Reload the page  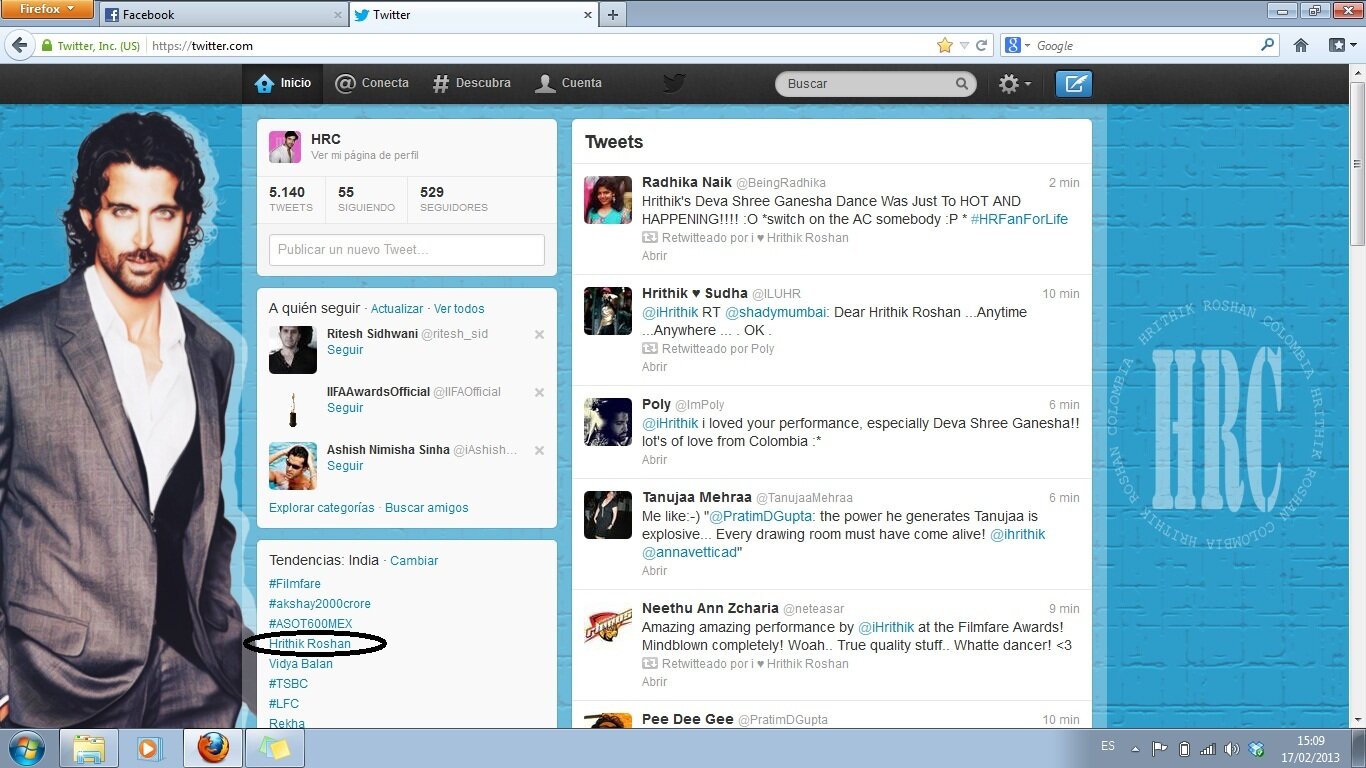point(982,45)
